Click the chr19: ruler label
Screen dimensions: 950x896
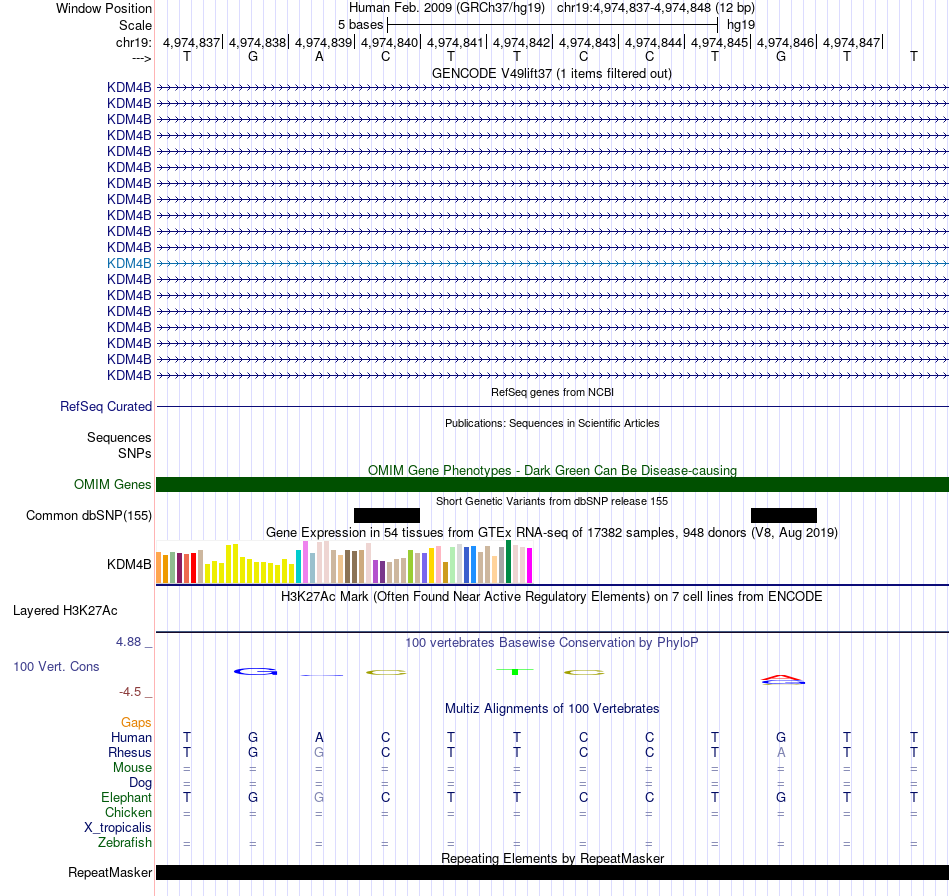[x=133, y=42]
